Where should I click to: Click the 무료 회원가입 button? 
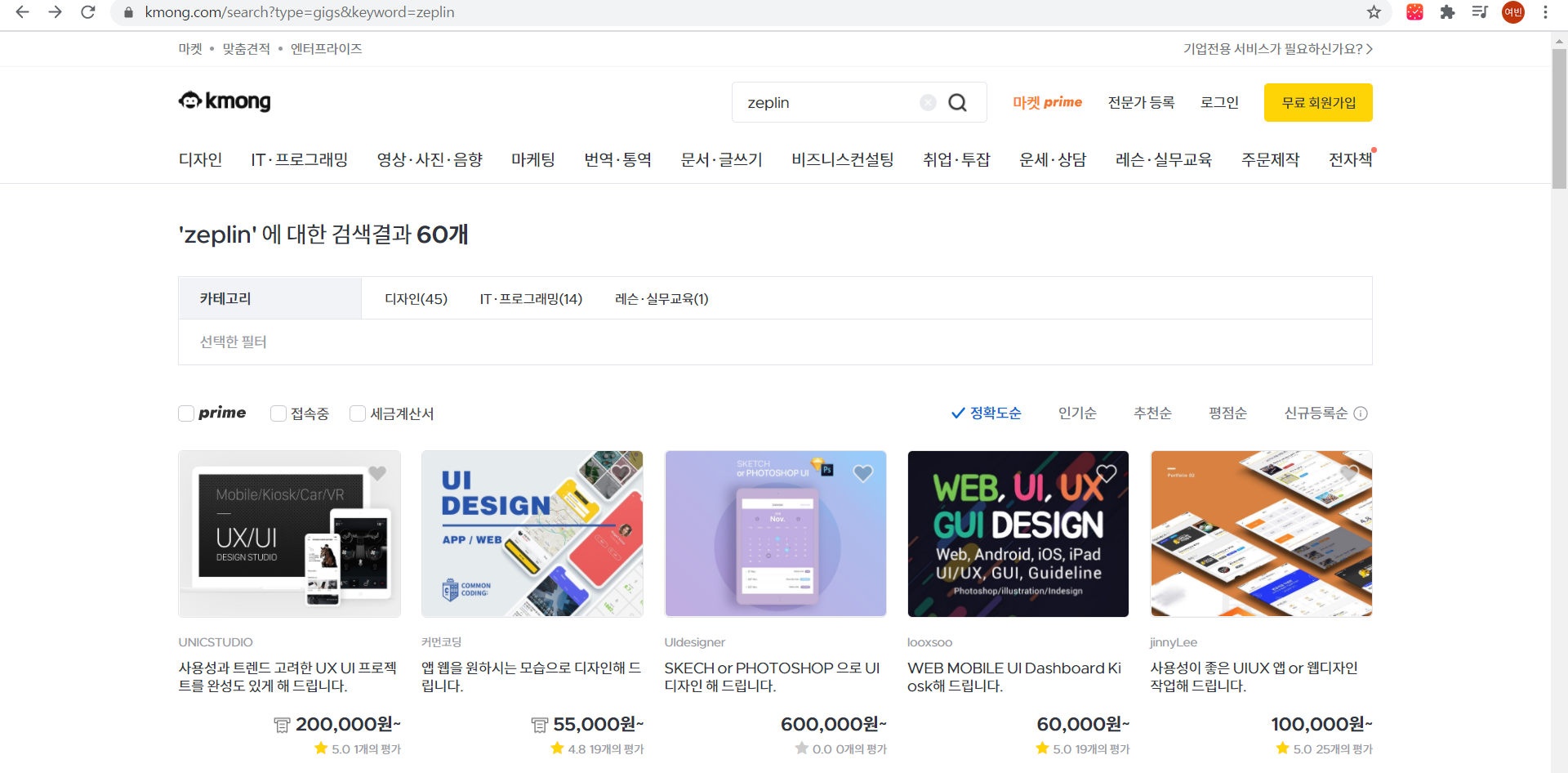click(1318, 103)
